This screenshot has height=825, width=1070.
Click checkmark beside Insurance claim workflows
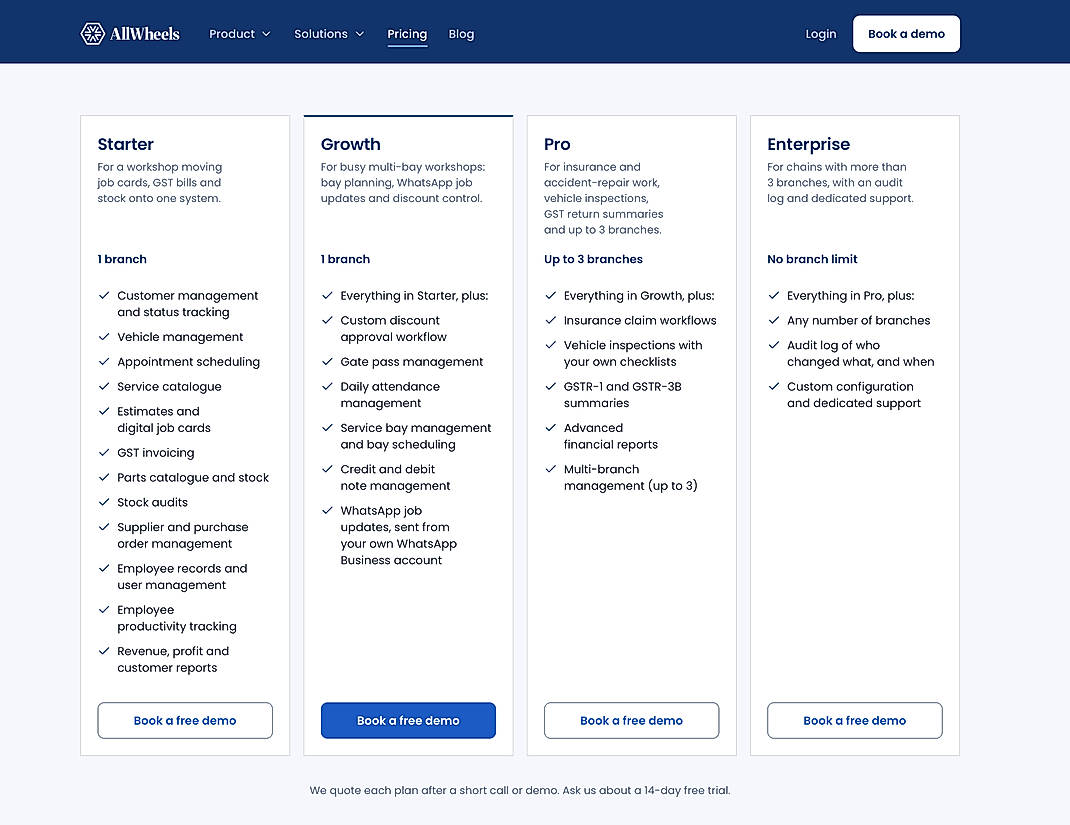point(550,320)
